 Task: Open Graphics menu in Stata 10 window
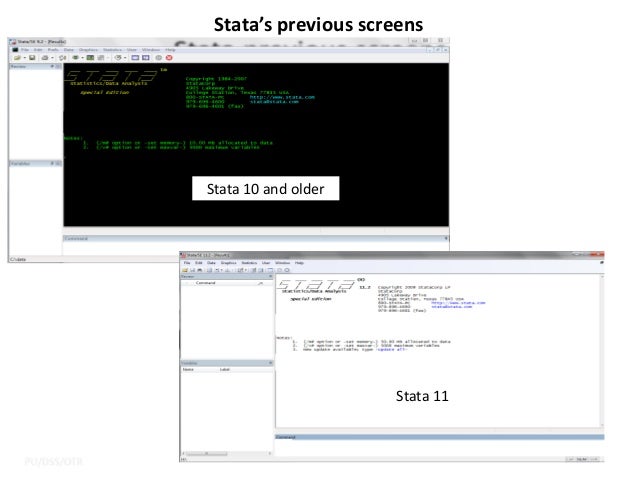pyautogui.click(x=88, y=50)
